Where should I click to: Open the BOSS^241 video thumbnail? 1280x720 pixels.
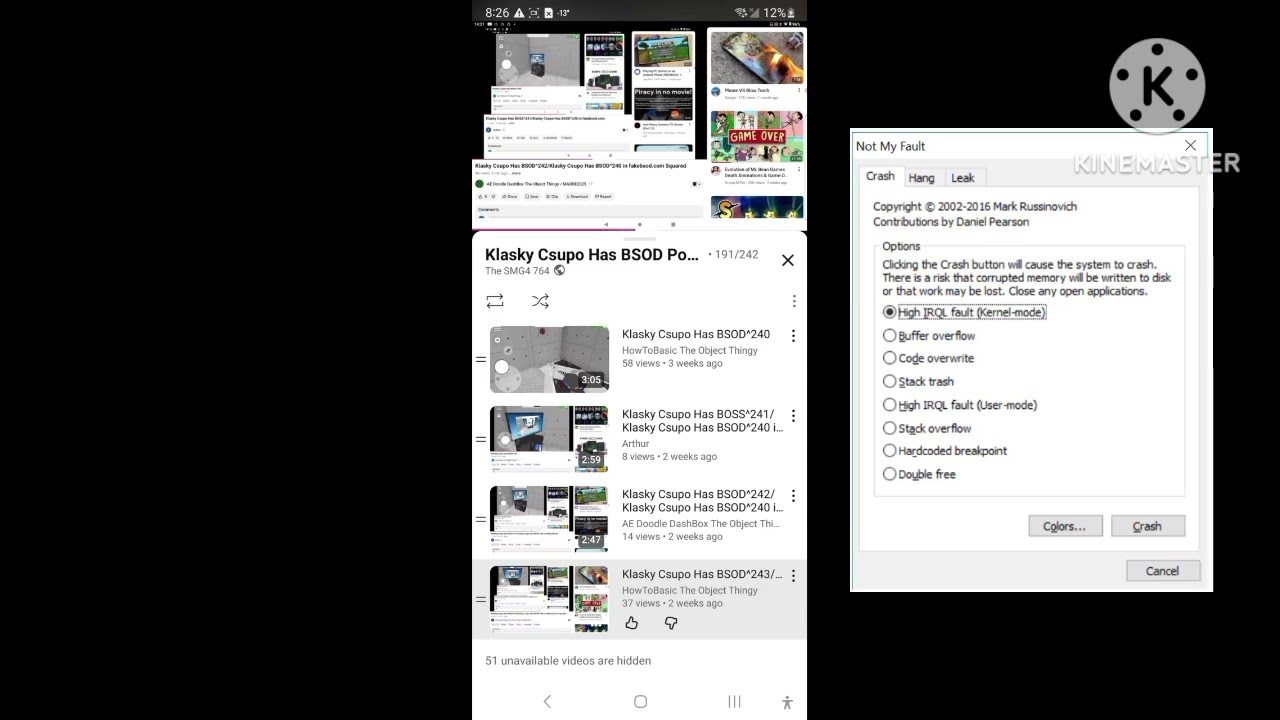tap(549, 439)
